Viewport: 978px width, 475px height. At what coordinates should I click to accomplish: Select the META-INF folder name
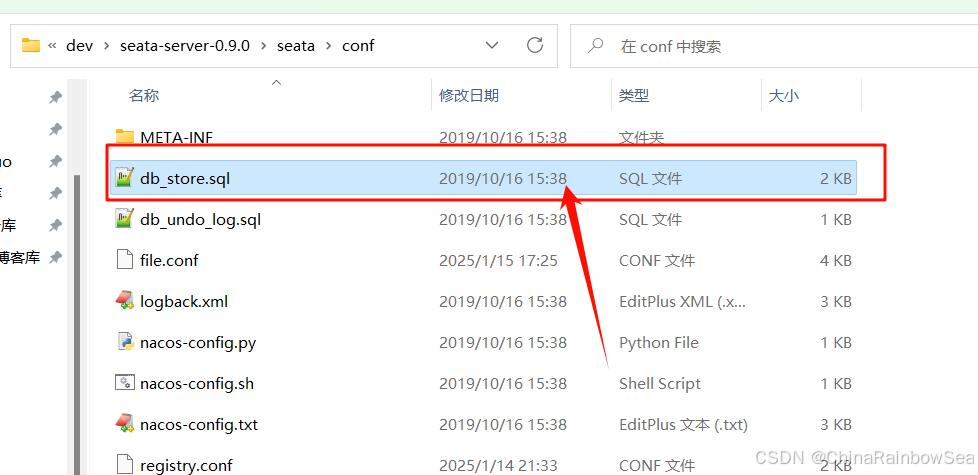[x=178, y=137]
